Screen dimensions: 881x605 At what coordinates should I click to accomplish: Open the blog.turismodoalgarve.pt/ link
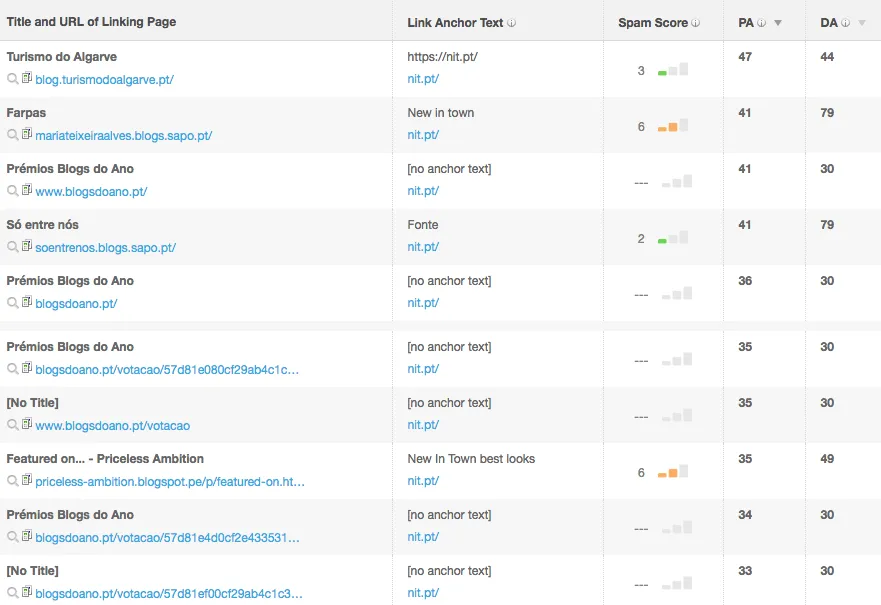(105, 80)
